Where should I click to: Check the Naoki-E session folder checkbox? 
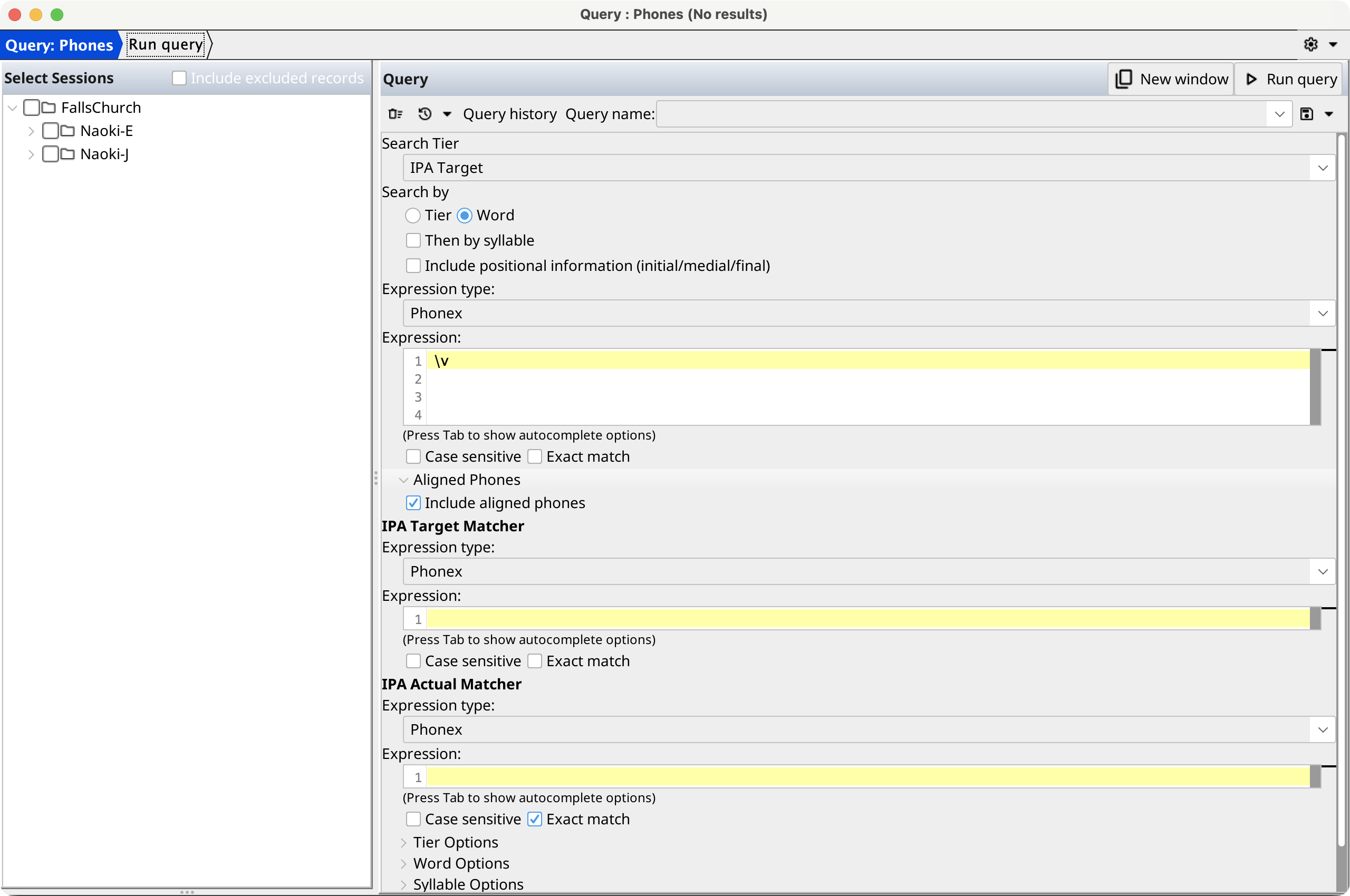[x=50, y=131]
